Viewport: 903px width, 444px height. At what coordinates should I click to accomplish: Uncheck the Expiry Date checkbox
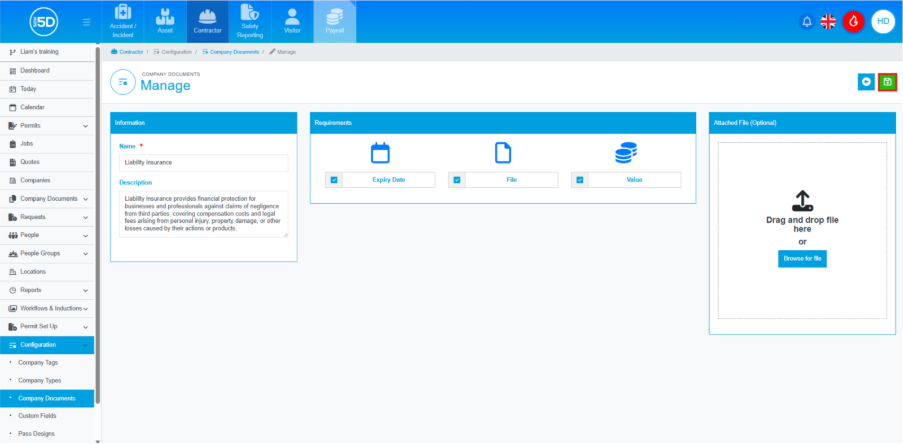click(334, 180)
